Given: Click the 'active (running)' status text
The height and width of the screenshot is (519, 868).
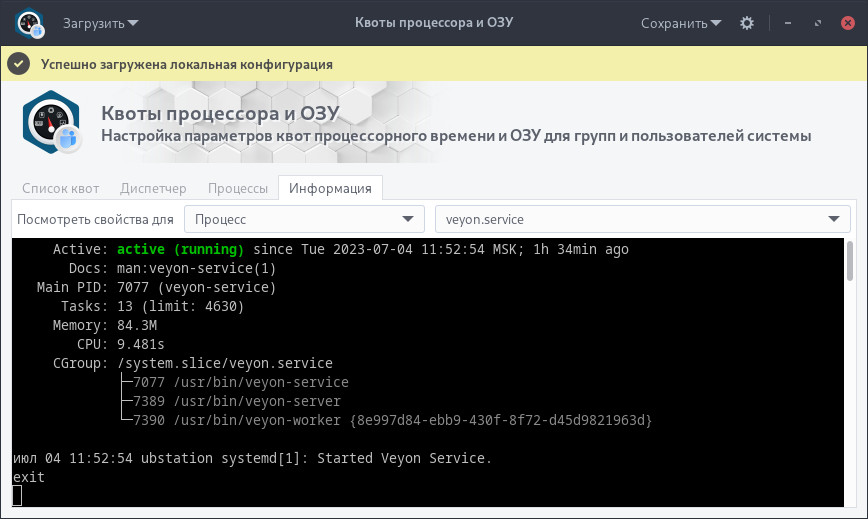Looking at the screenshot, I should coord(180,250).
